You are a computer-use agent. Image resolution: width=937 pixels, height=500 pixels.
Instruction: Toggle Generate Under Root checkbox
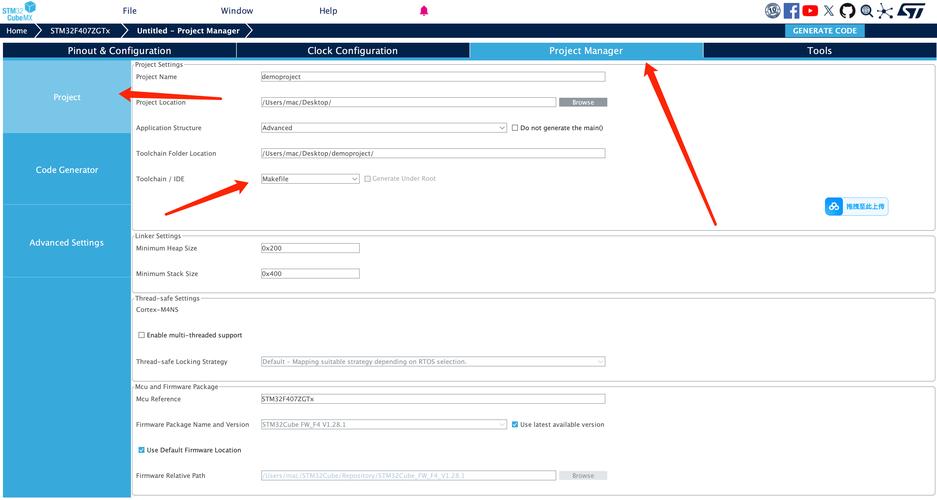(368, 179)
